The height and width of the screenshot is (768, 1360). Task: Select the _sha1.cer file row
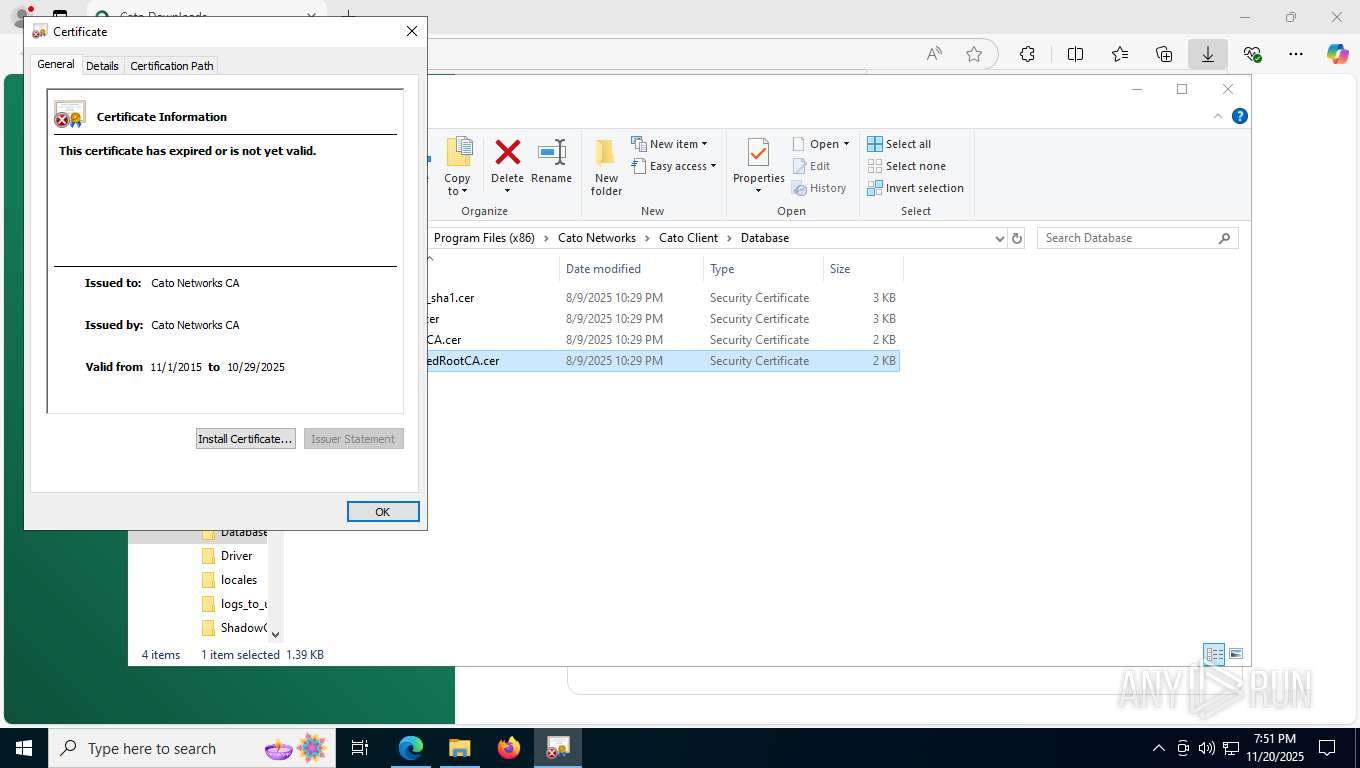(663, 298)
